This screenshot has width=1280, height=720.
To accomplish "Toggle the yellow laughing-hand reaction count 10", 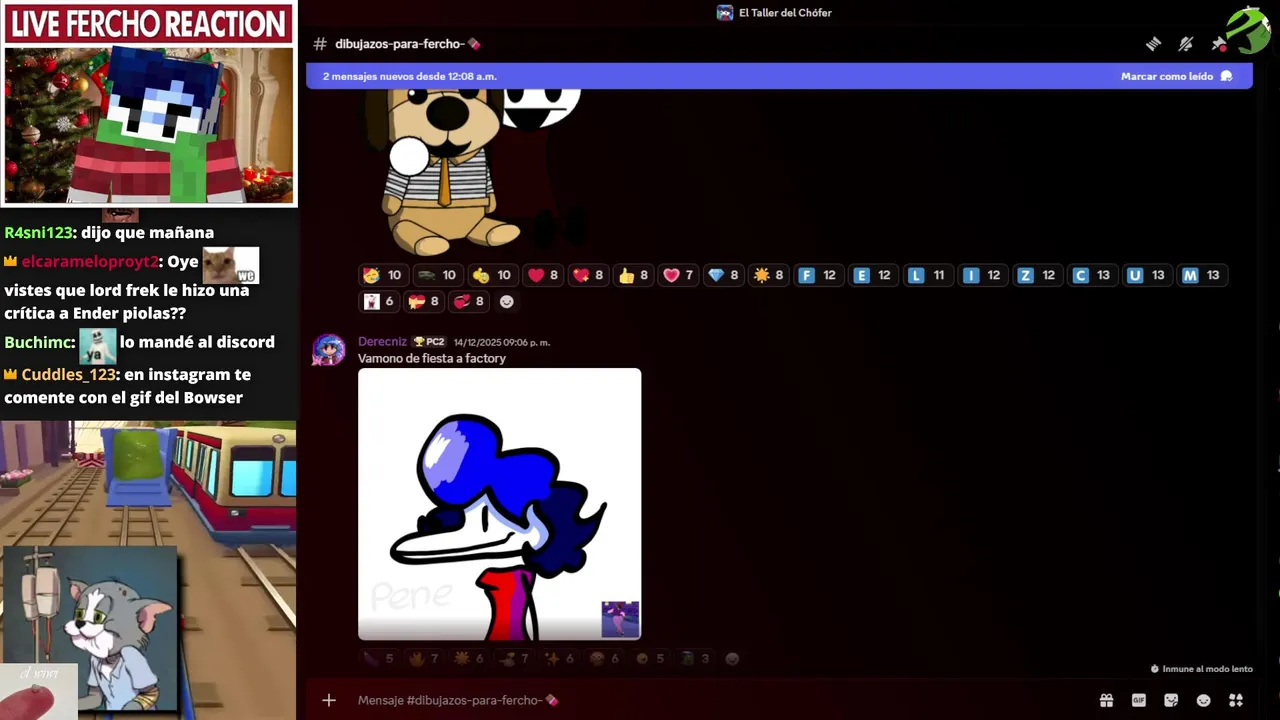I will (492, 275).
